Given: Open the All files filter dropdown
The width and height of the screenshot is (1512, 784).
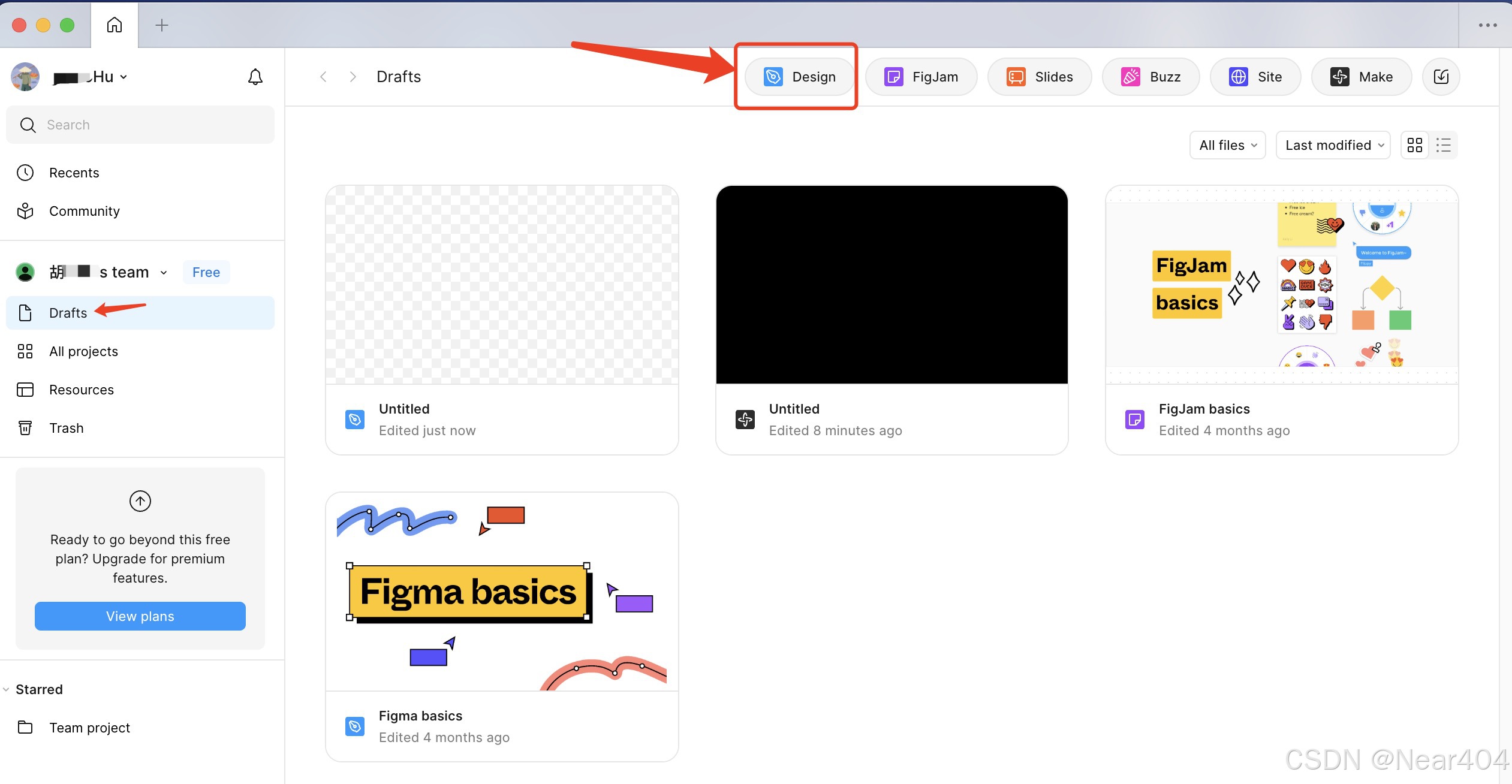Looking at the screenshot, I should 1227,145.
